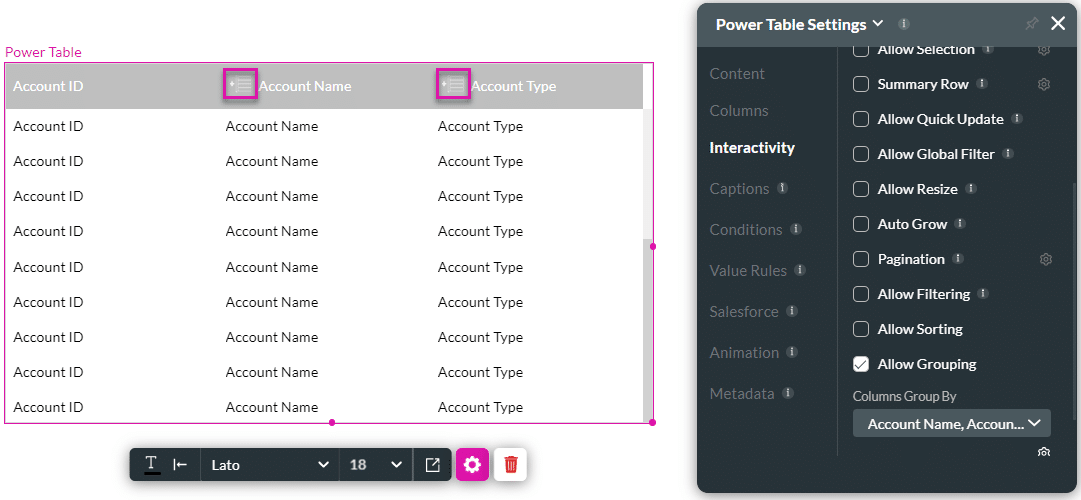
Task: Expand the Power Table Settings title chevron
Action: (x=878, y=24)
